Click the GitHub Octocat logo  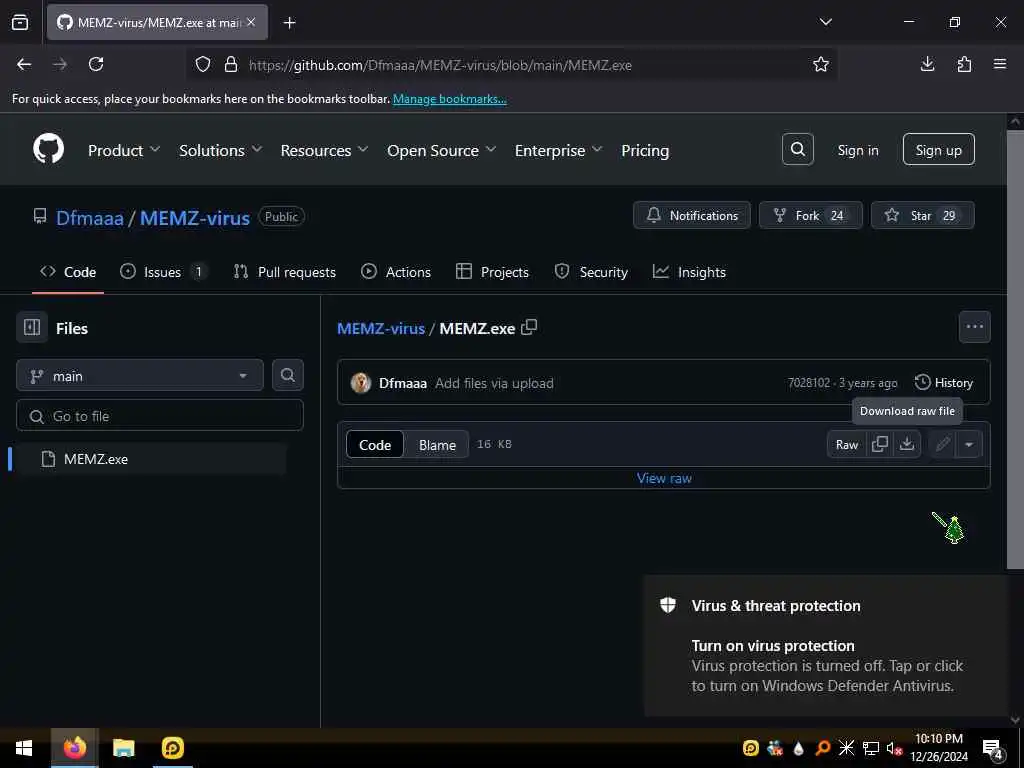coord(49,150)
